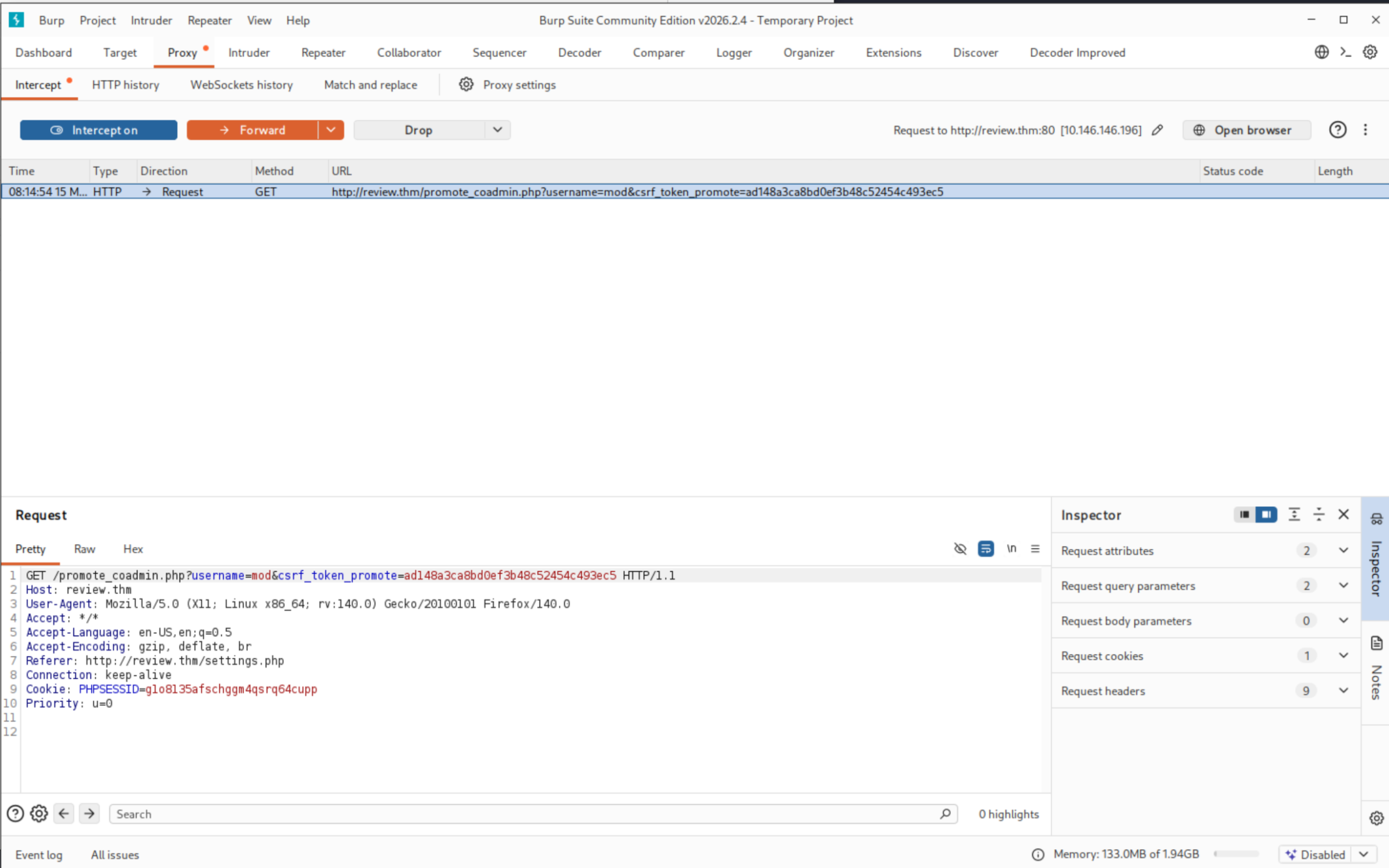
Task: Open the HTTP history sub-tab
Action: 126,85
